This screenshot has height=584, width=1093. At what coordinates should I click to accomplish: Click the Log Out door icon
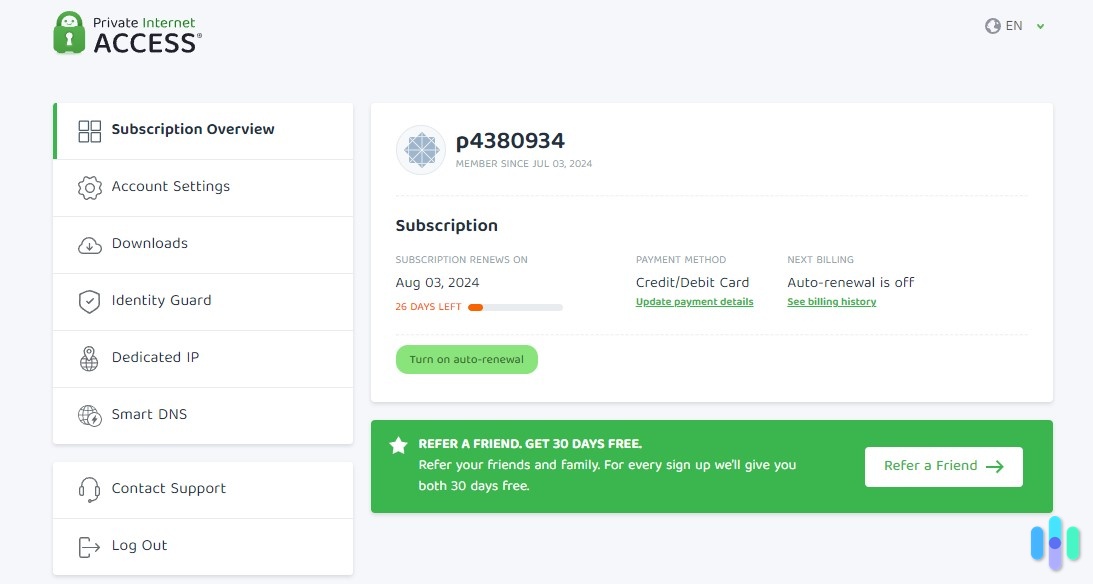(x=89, y=546)
